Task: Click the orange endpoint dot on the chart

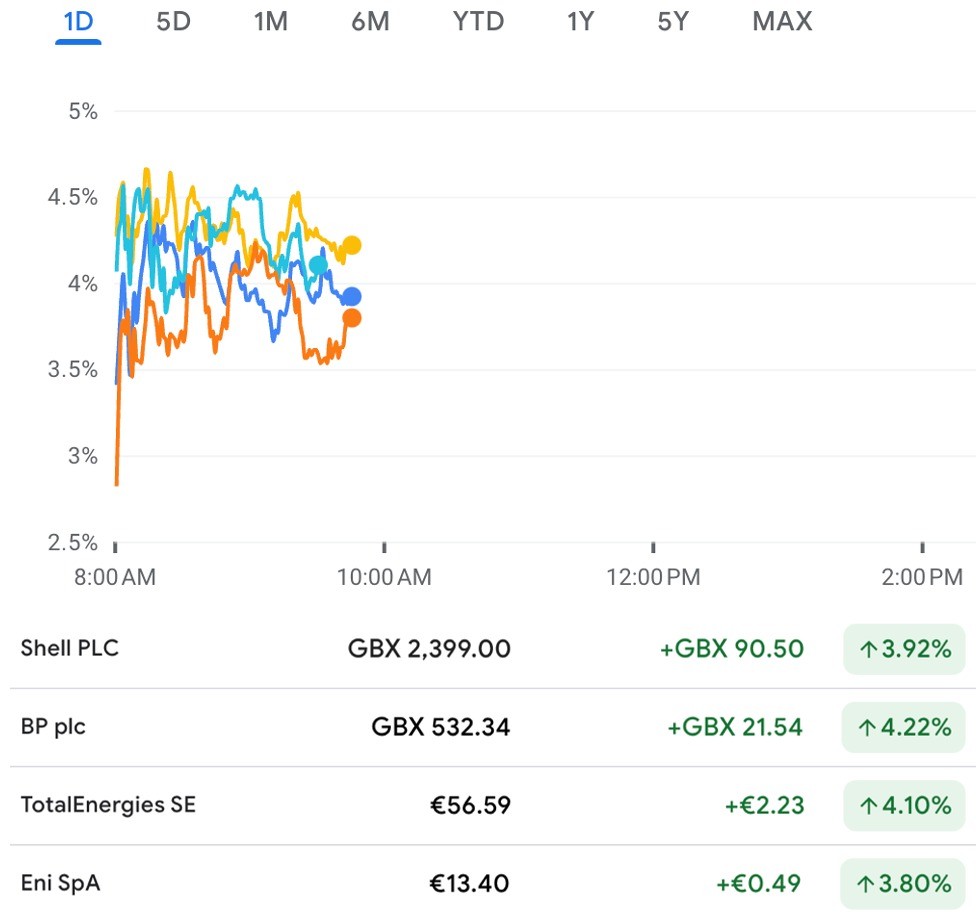Action: tap(352, 318)
